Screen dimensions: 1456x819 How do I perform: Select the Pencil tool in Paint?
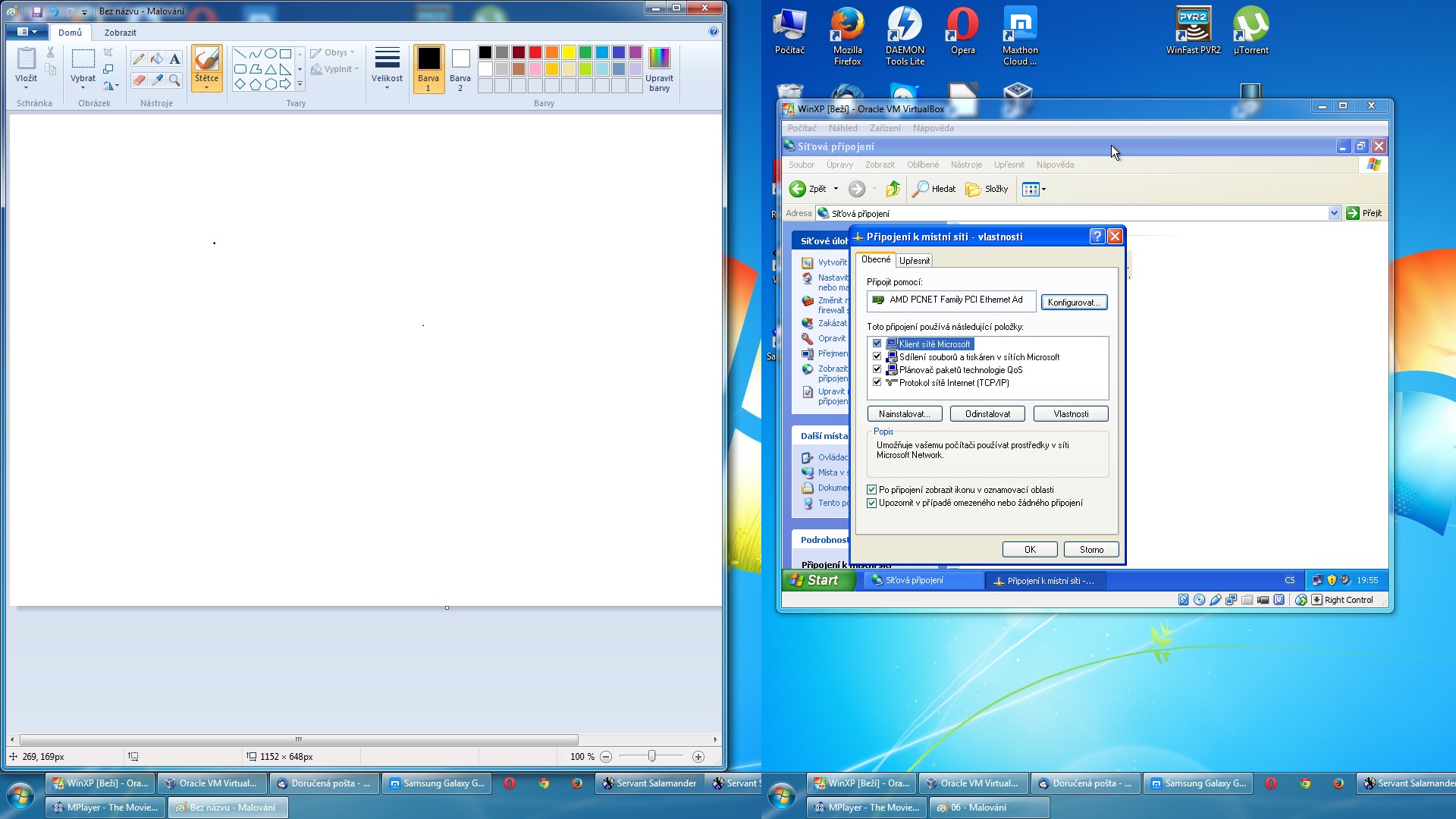(x=139, y=59)
